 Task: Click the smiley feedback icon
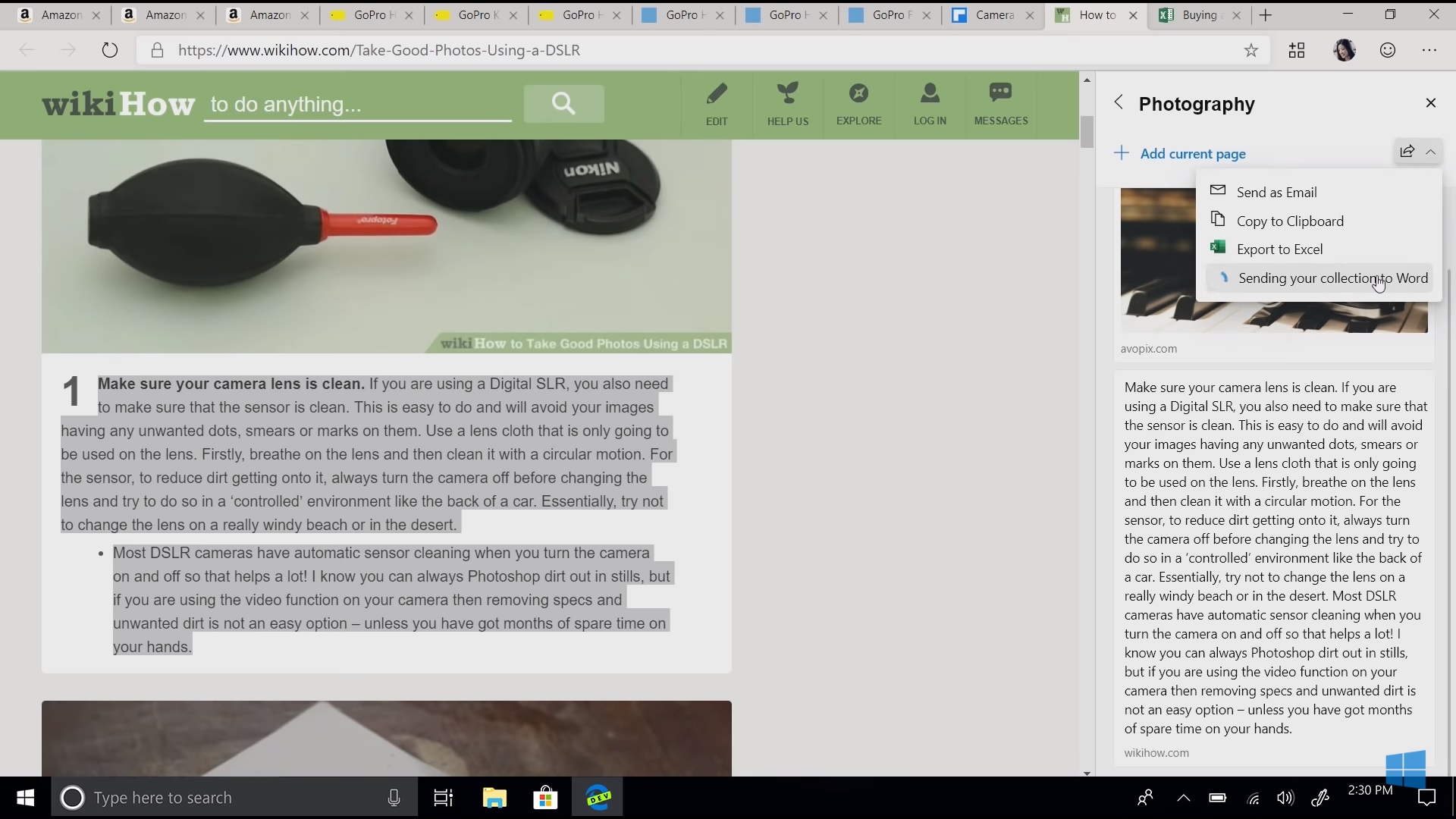coord(1387,50)
